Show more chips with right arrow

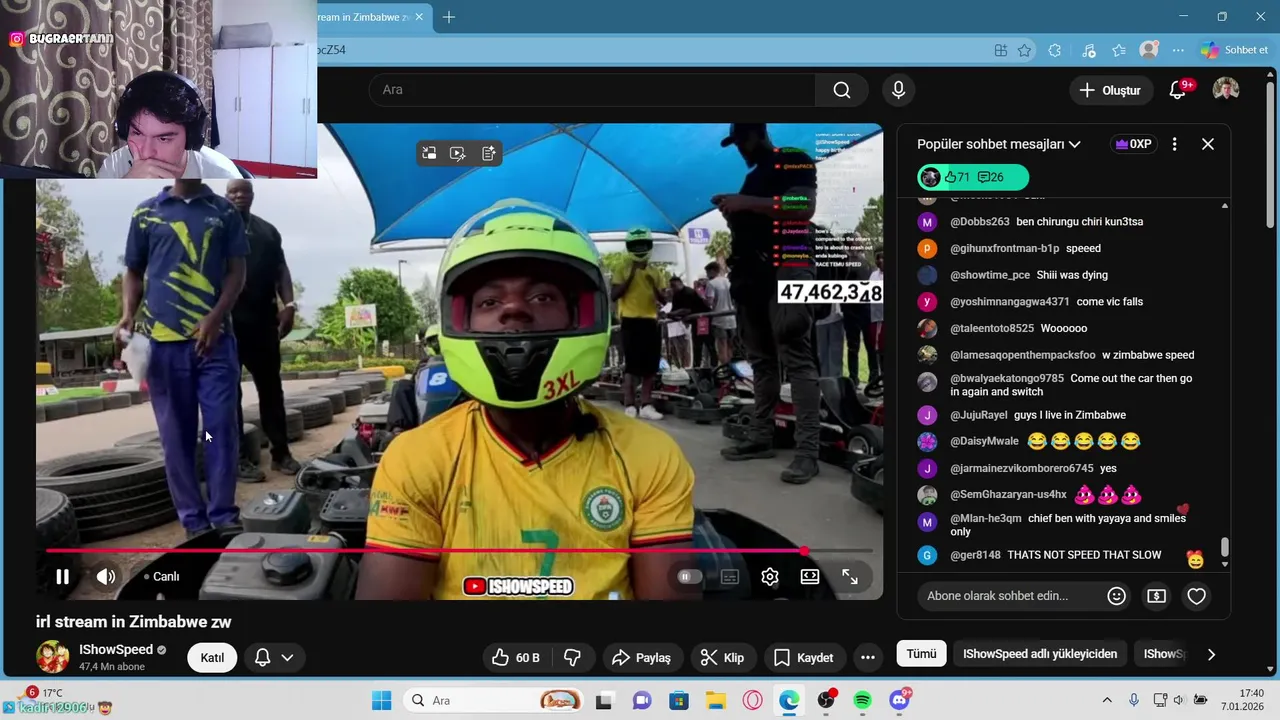tap(1211, 654)
